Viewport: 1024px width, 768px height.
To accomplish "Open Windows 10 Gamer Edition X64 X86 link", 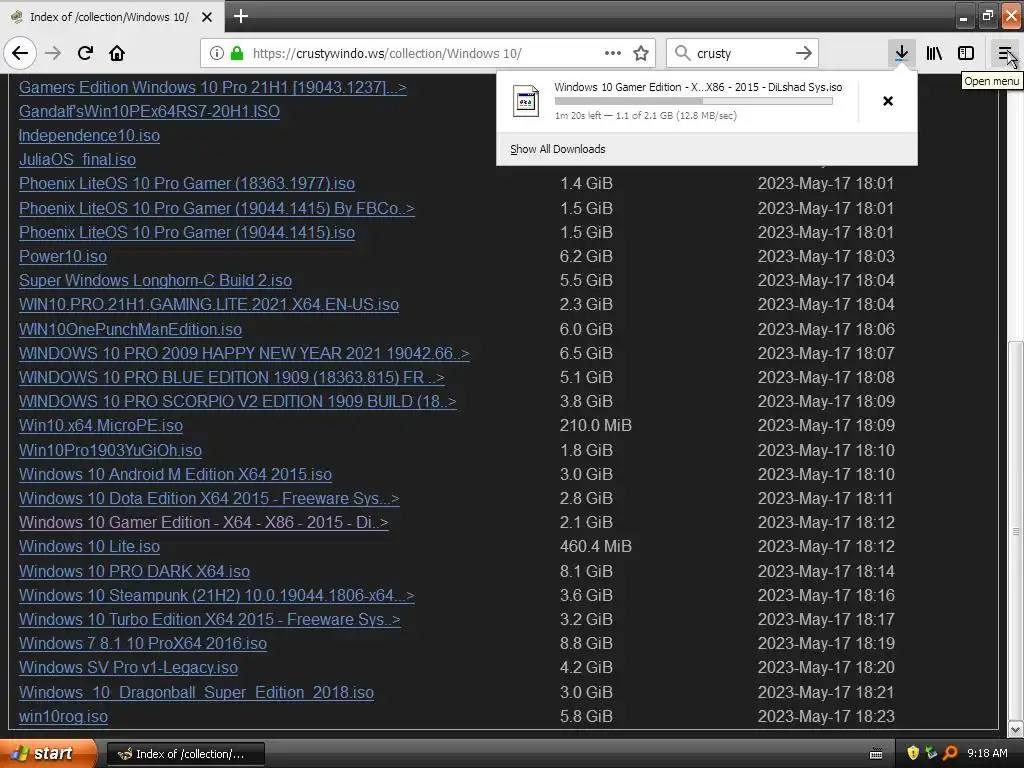I will coord(204,523).
